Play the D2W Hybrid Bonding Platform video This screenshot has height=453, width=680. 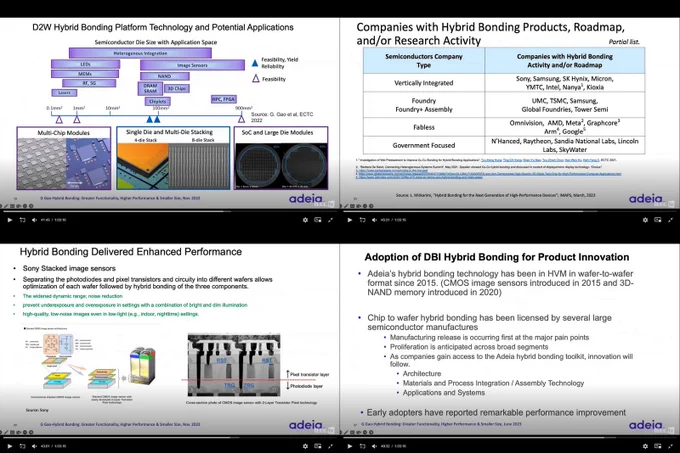tap(10, 220)
